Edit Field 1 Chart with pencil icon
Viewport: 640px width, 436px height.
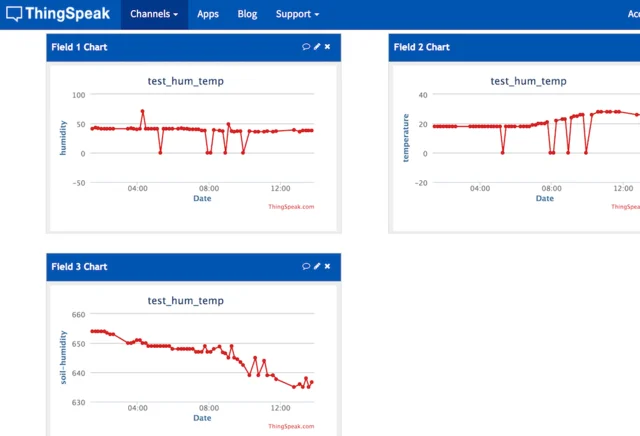coord(317,47)
